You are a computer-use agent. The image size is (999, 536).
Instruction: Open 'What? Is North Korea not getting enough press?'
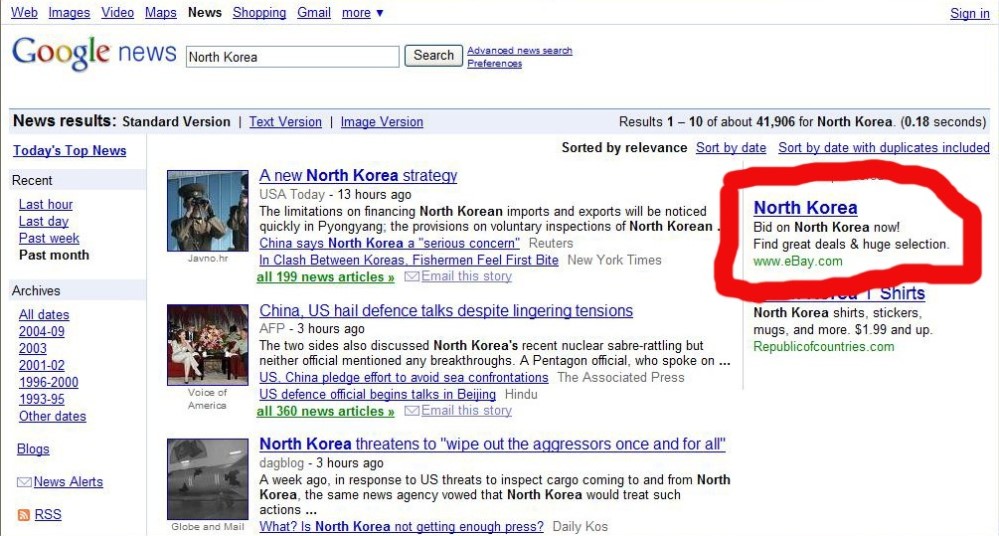[x=401, y=526]
